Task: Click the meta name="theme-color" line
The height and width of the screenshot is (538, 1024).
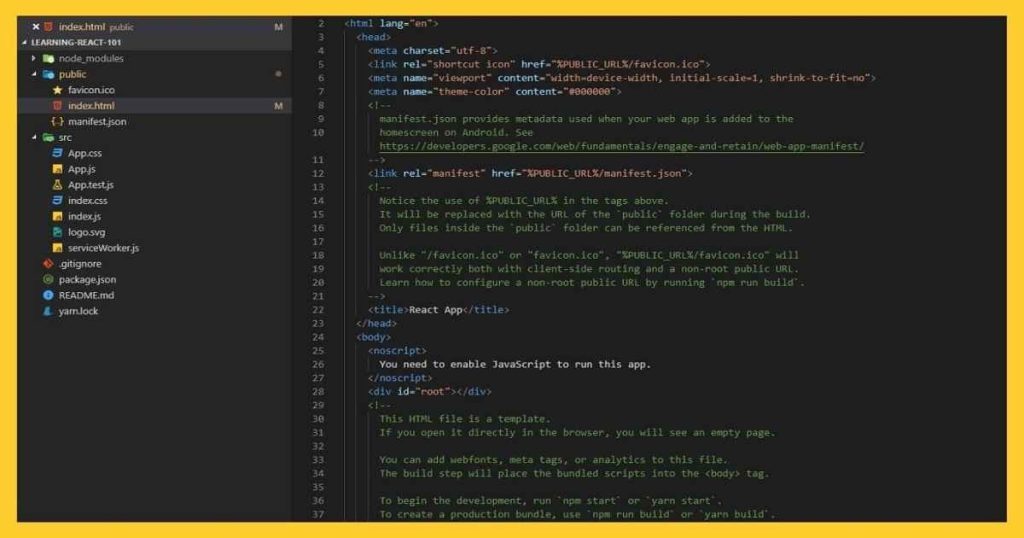Action: [x=494, y=91]
